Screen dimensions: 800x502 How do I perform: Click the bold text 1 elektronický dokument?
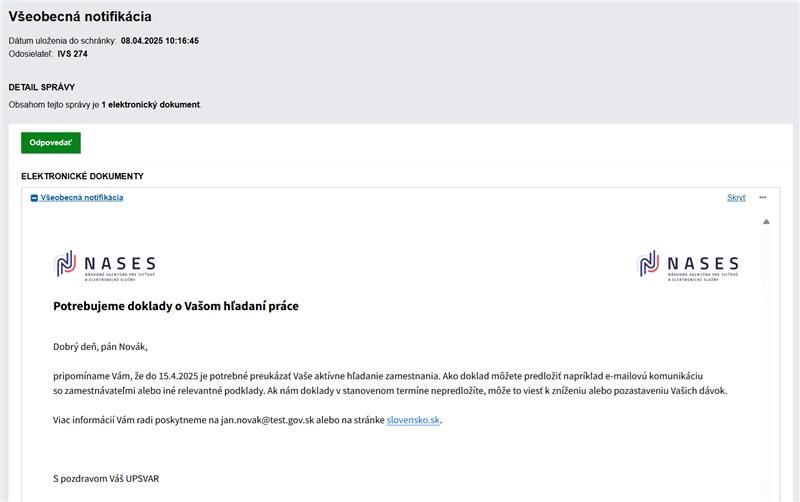(150, 104)
